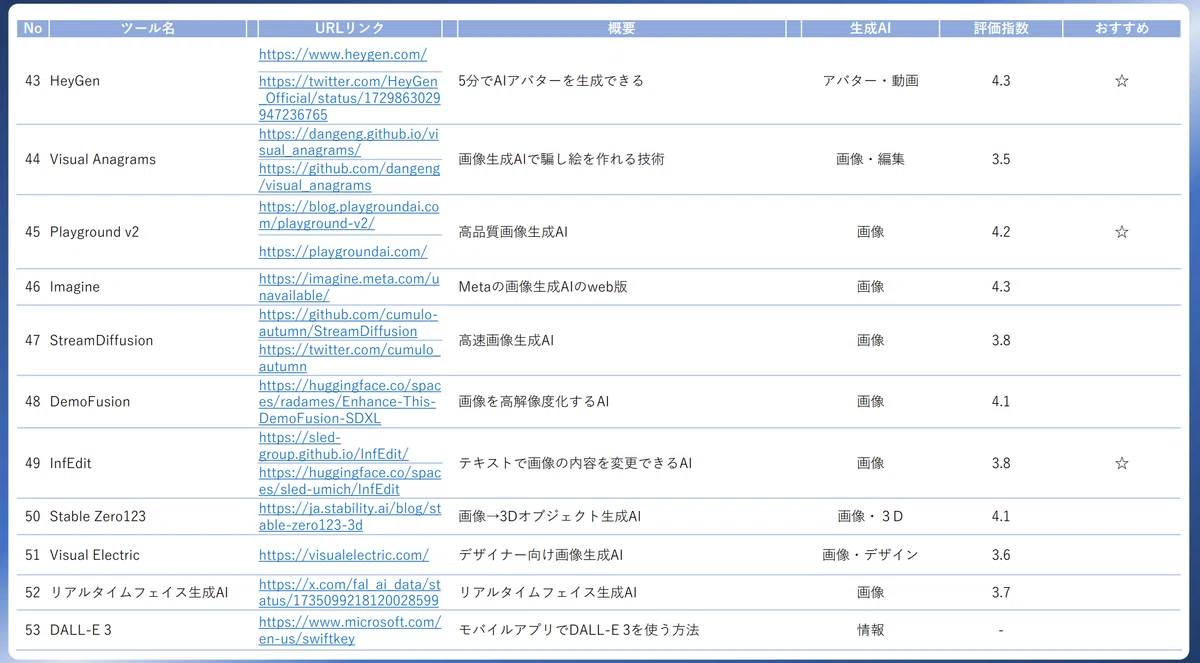
Task: Select the 画像・デザイン category cell
Action: point(870,554)
